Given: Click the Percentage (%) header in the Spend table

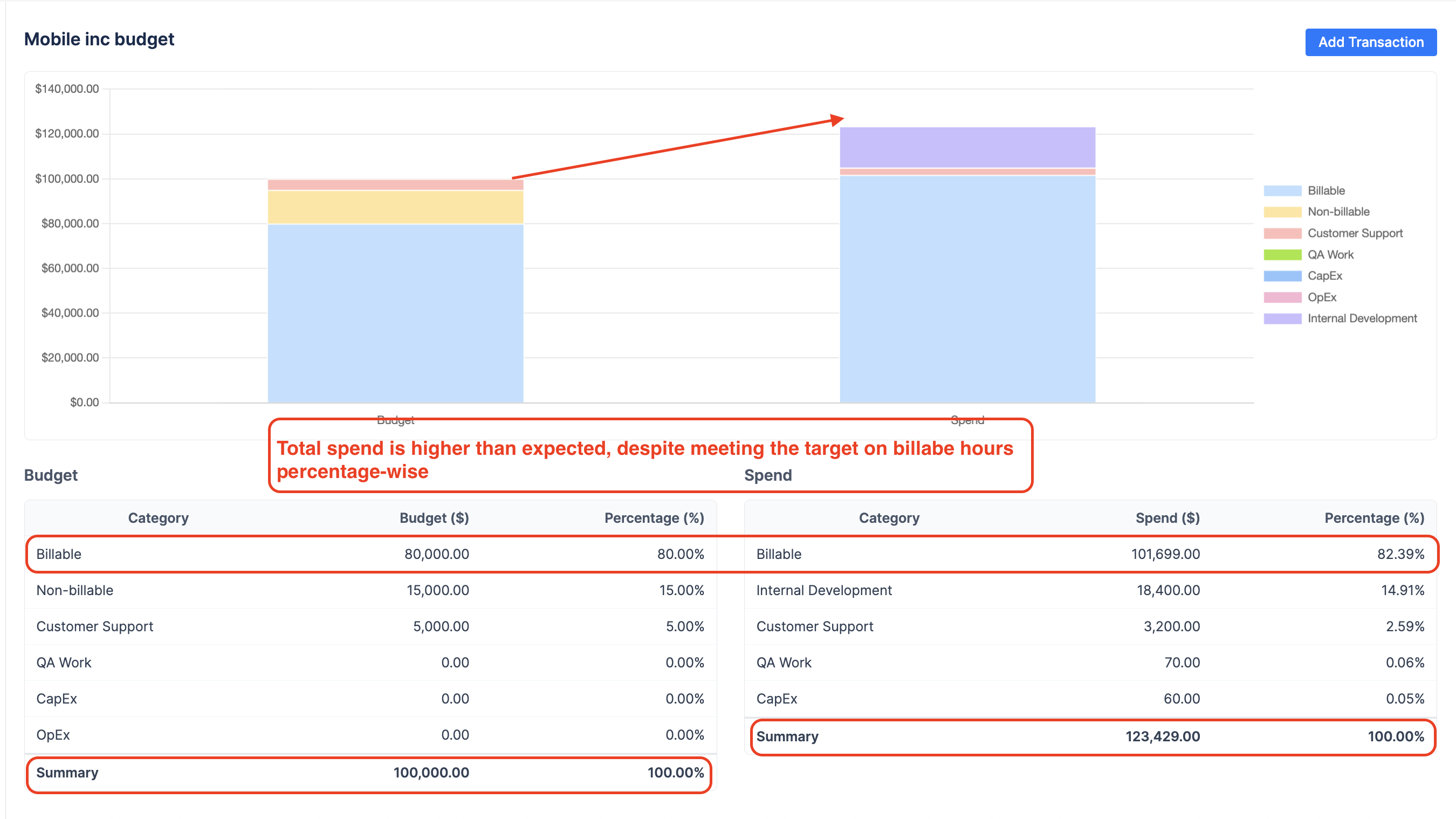Looking at the screenshot, I should (1374, 518).
